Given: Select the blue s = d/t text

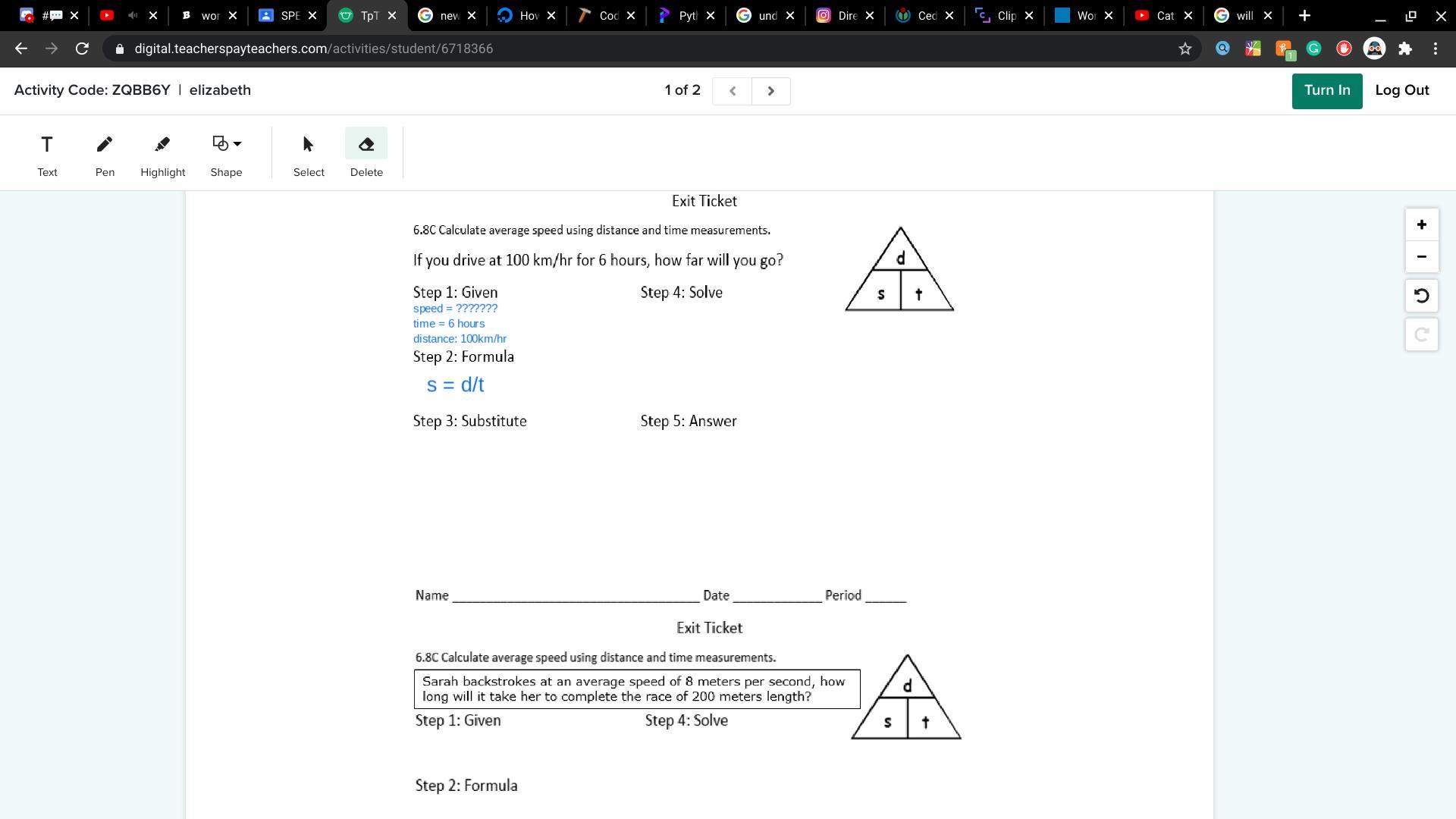Looking at the screenshot, I should pyautogui.click(x=455, y=385).
